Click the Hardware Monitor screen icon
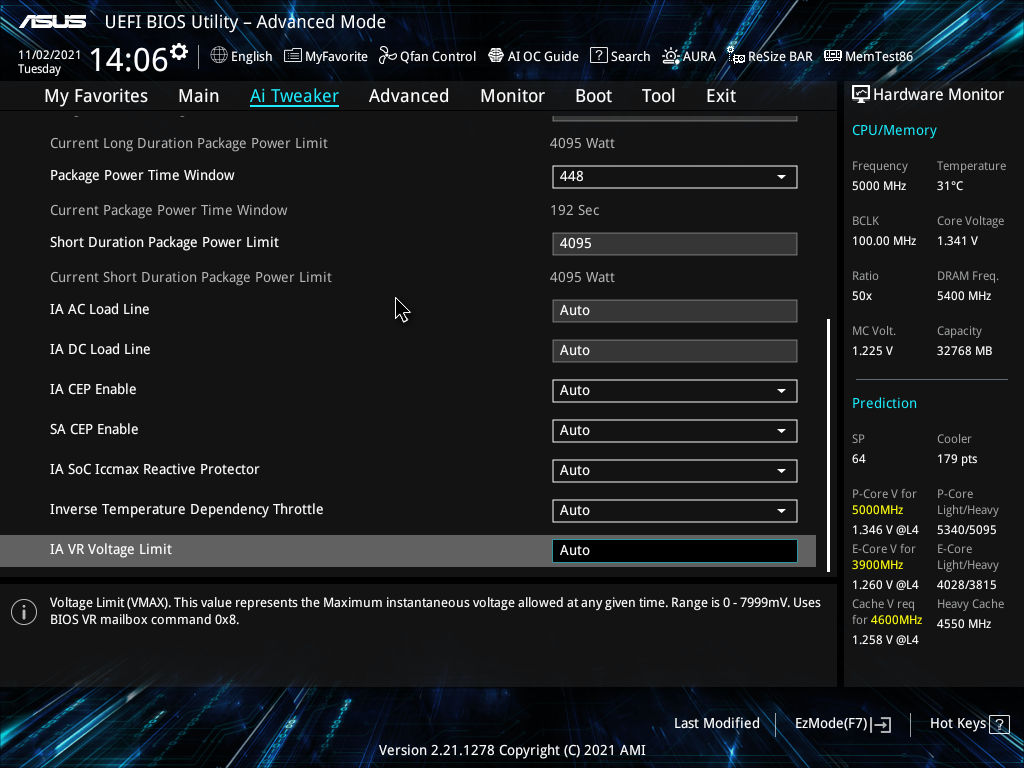1024x768 pixels. point(861,95)
